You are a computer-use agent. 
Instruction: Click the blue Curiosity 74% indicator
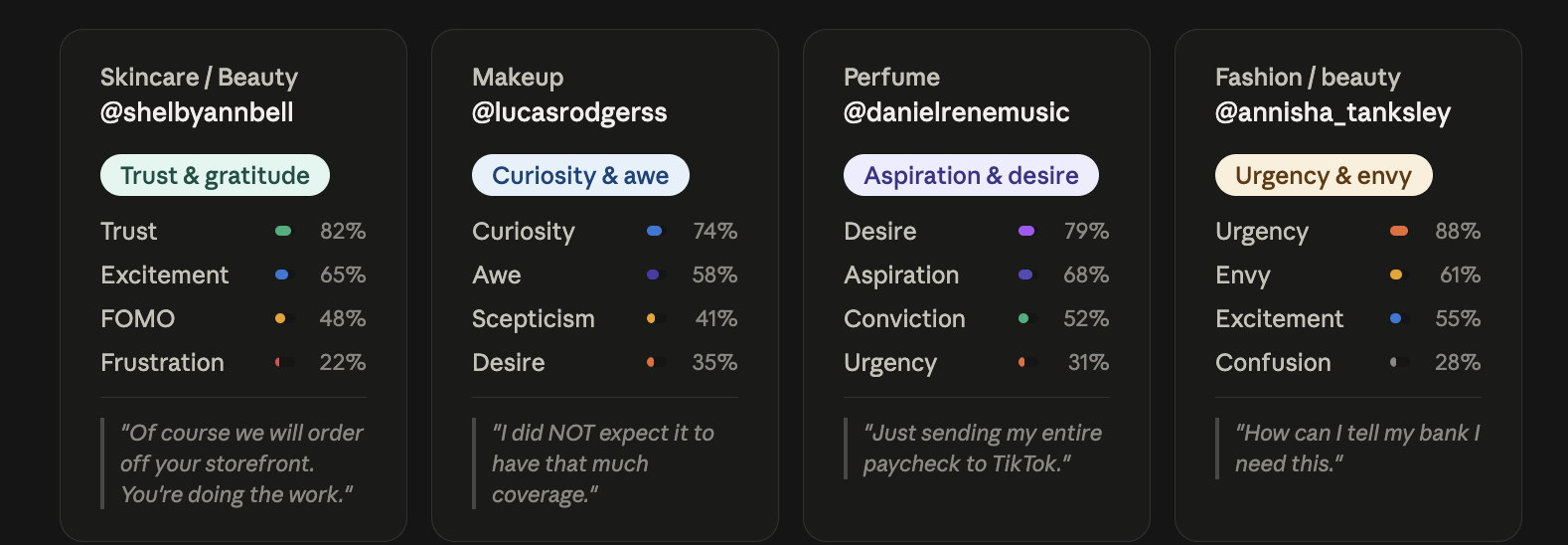(654, 231)
